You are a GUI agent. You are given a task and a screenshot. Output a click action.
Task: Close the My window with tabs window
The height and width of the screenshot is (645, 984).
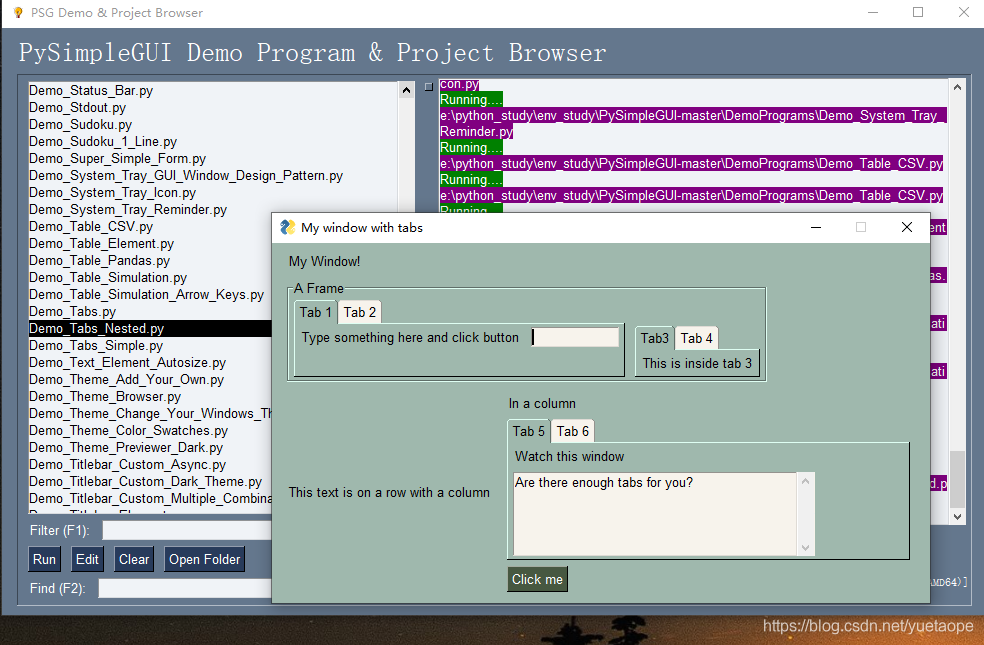tap(907, 227)
